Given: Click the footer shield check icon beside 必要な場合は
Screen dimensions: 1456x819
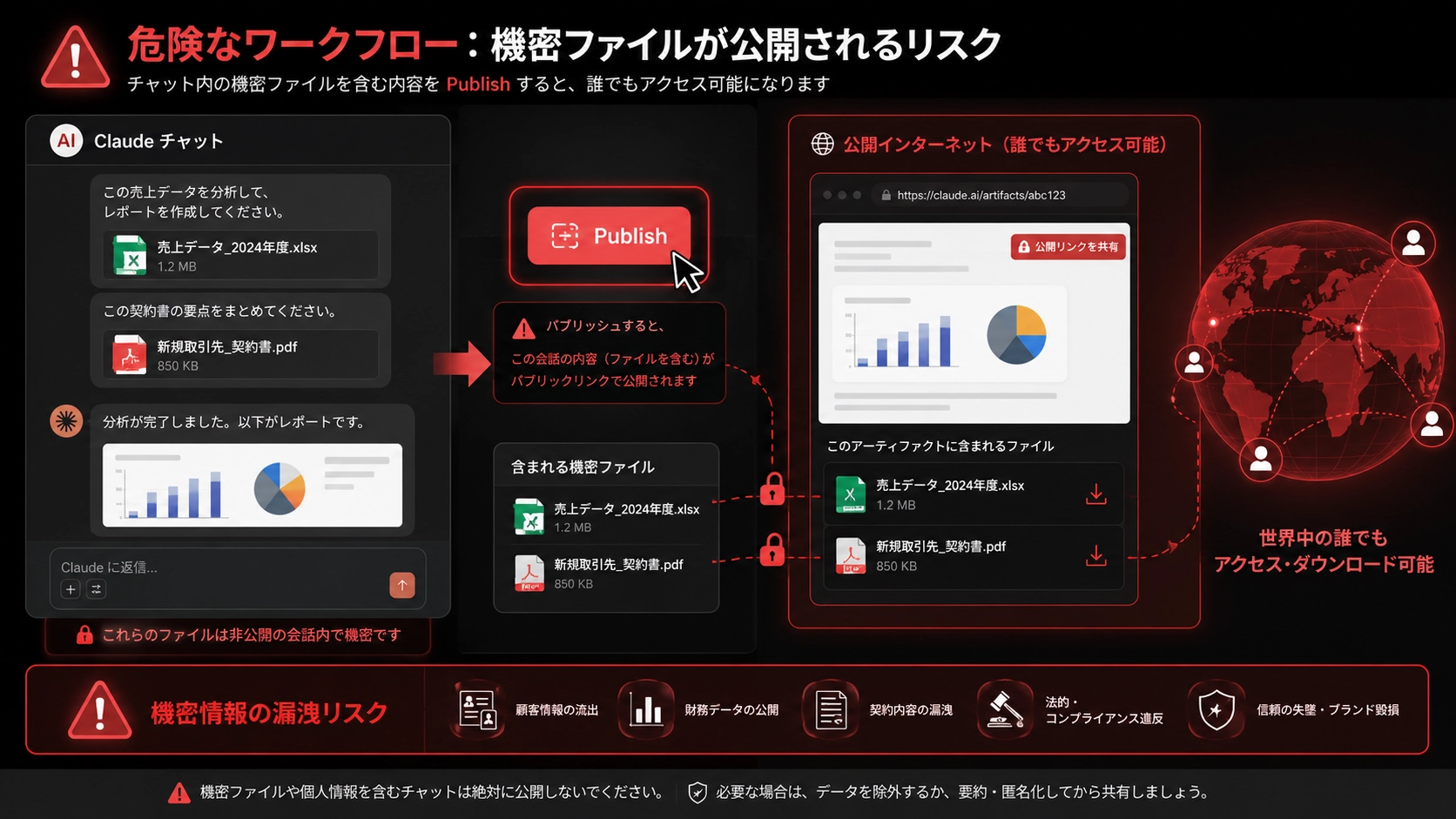Looking at the screenshot, I should tap(697, 792).
